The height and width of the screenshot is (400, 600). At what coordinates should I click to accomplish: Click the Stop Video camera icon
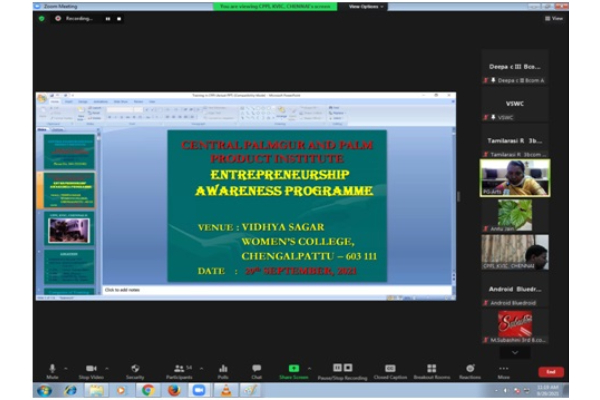coord(92,369)
